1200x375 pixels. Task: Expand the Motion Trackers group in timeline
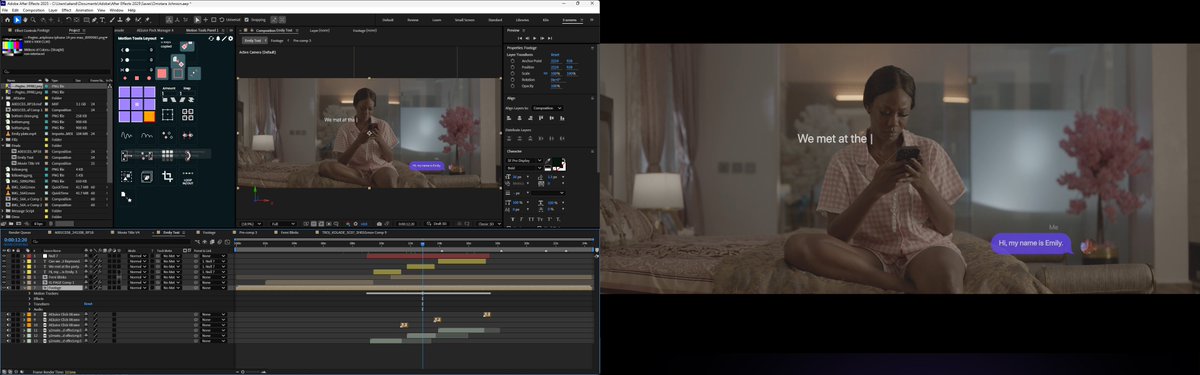(x=29, y=293)
